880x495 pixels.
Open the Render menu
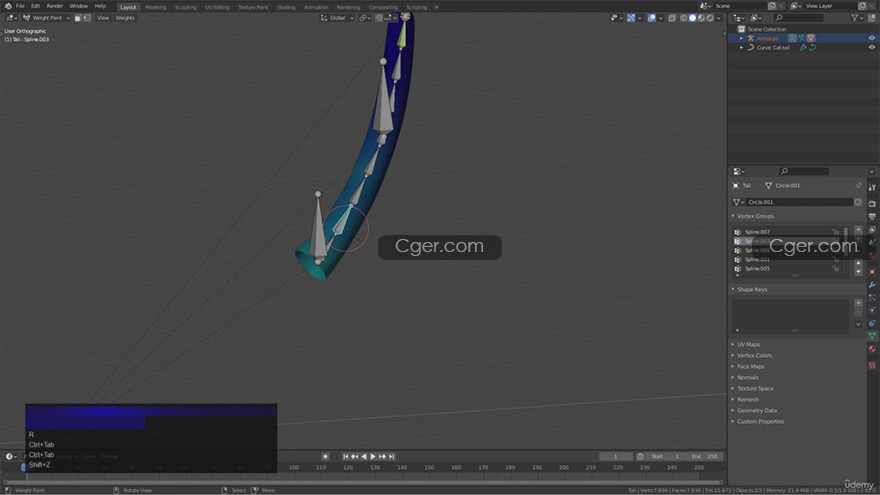click(x=55, y=6)
